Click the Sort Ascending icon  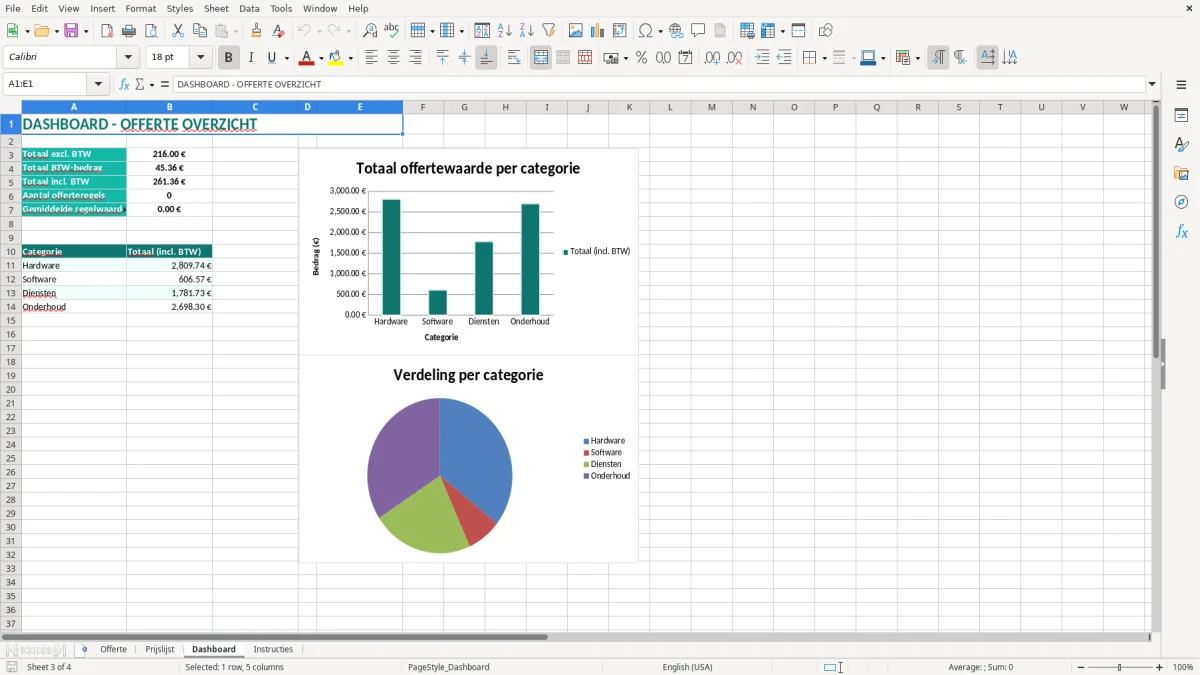pyautogui.click(x=504, y=31)
